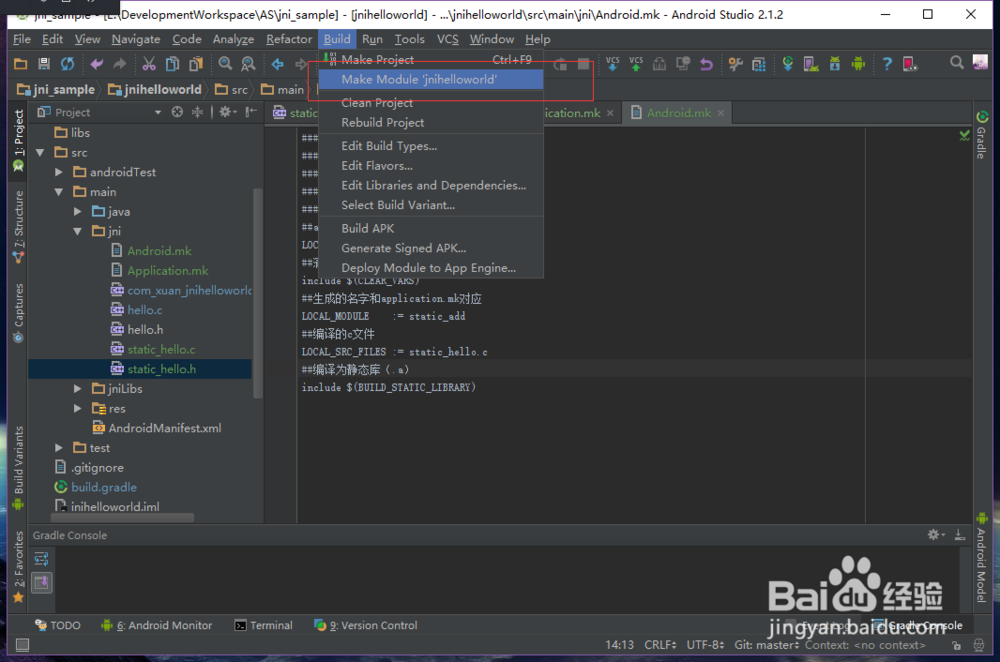Click the gear icon in the Gradle Console header
Viewport: 1000px width, 662px height.
(x=934, y=534)
